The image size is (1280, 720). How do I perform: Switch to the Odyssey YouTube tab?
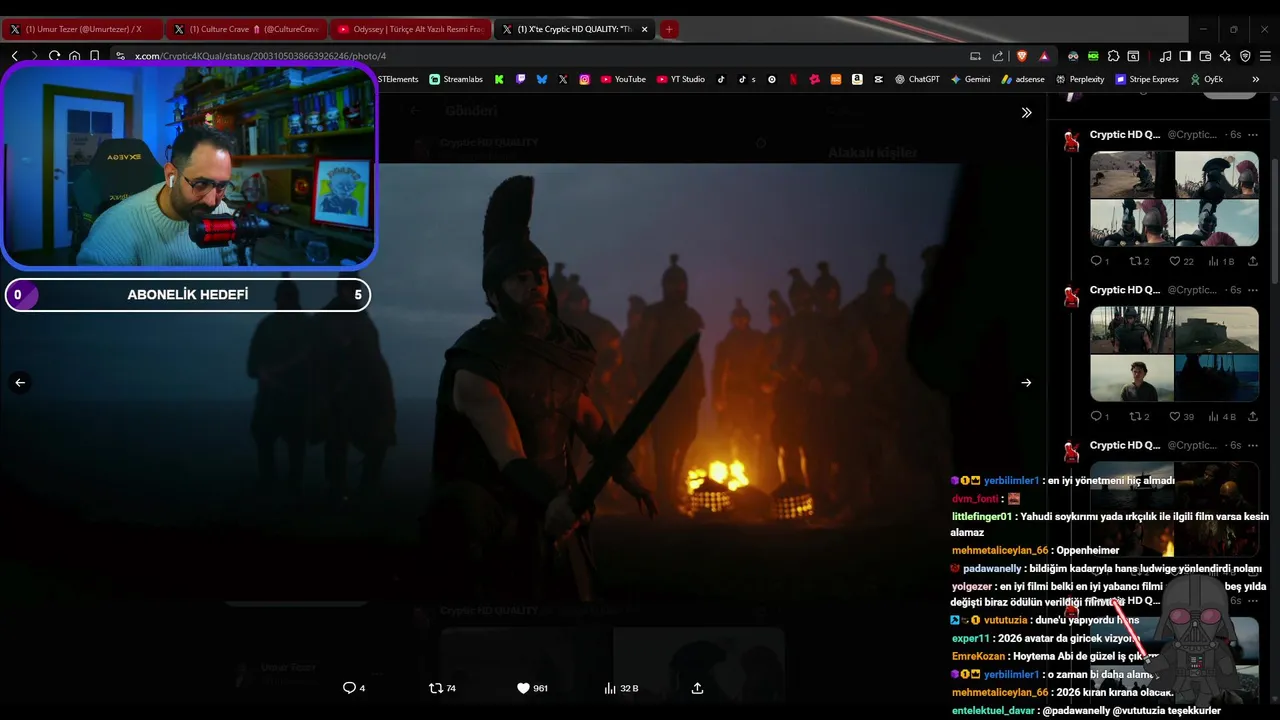(410, 29)
